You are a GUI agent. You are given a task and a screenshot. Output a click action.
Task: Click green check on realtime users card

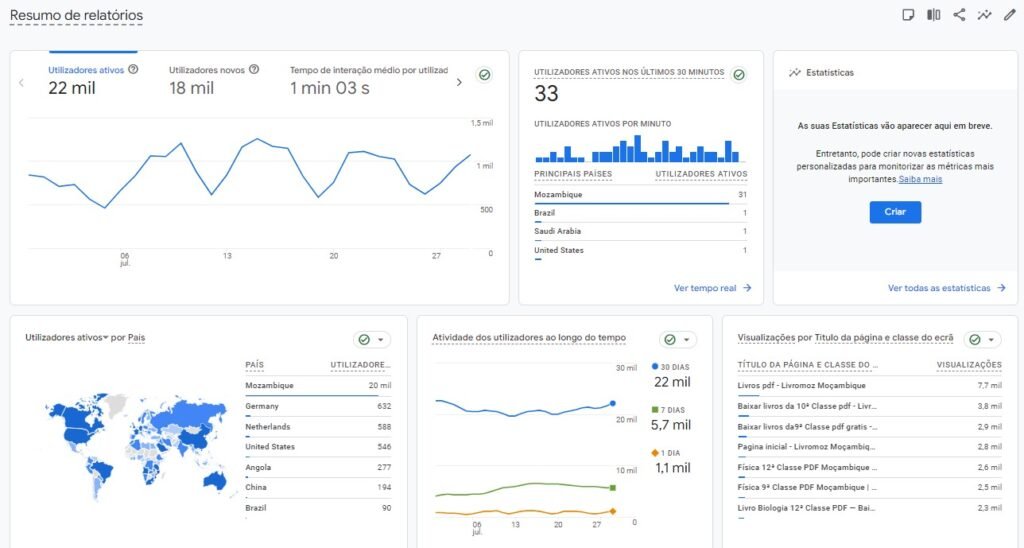[x=739, y=75]
